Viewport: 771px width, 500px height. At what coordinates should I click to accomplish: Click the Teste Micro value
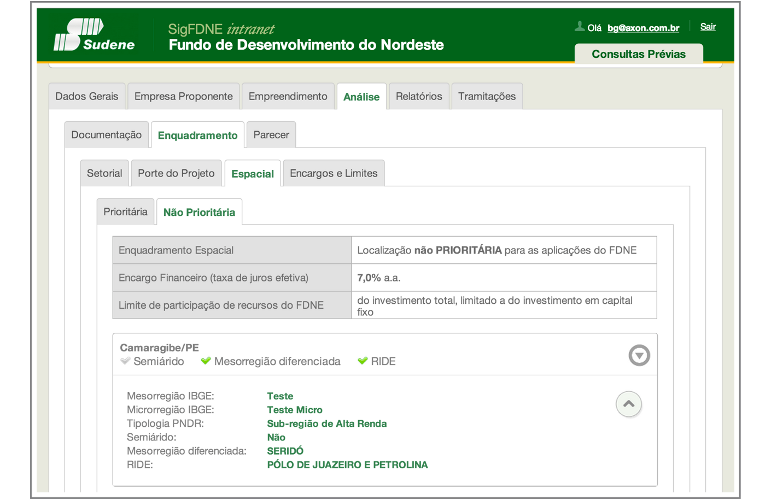tap(295, 410)
